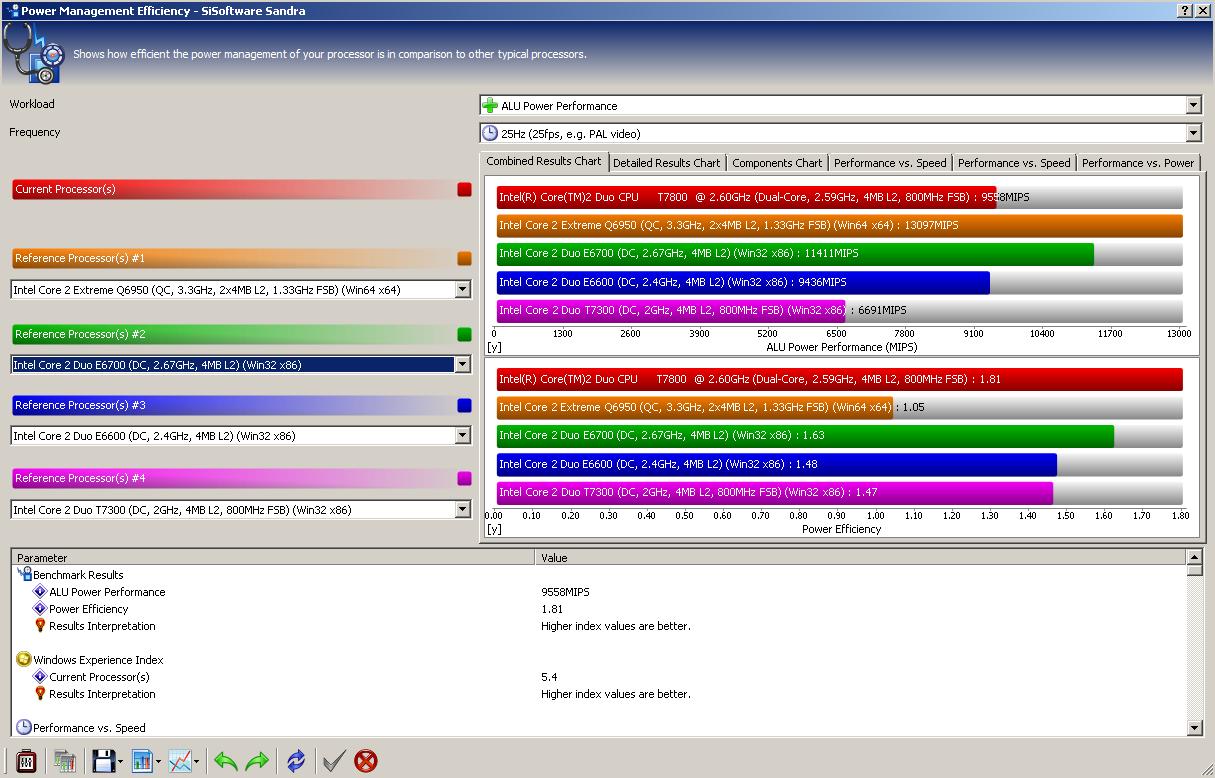Click the Parameter column header
Image resolution: width=1215 pixels, height=778 pixels.
273,558
